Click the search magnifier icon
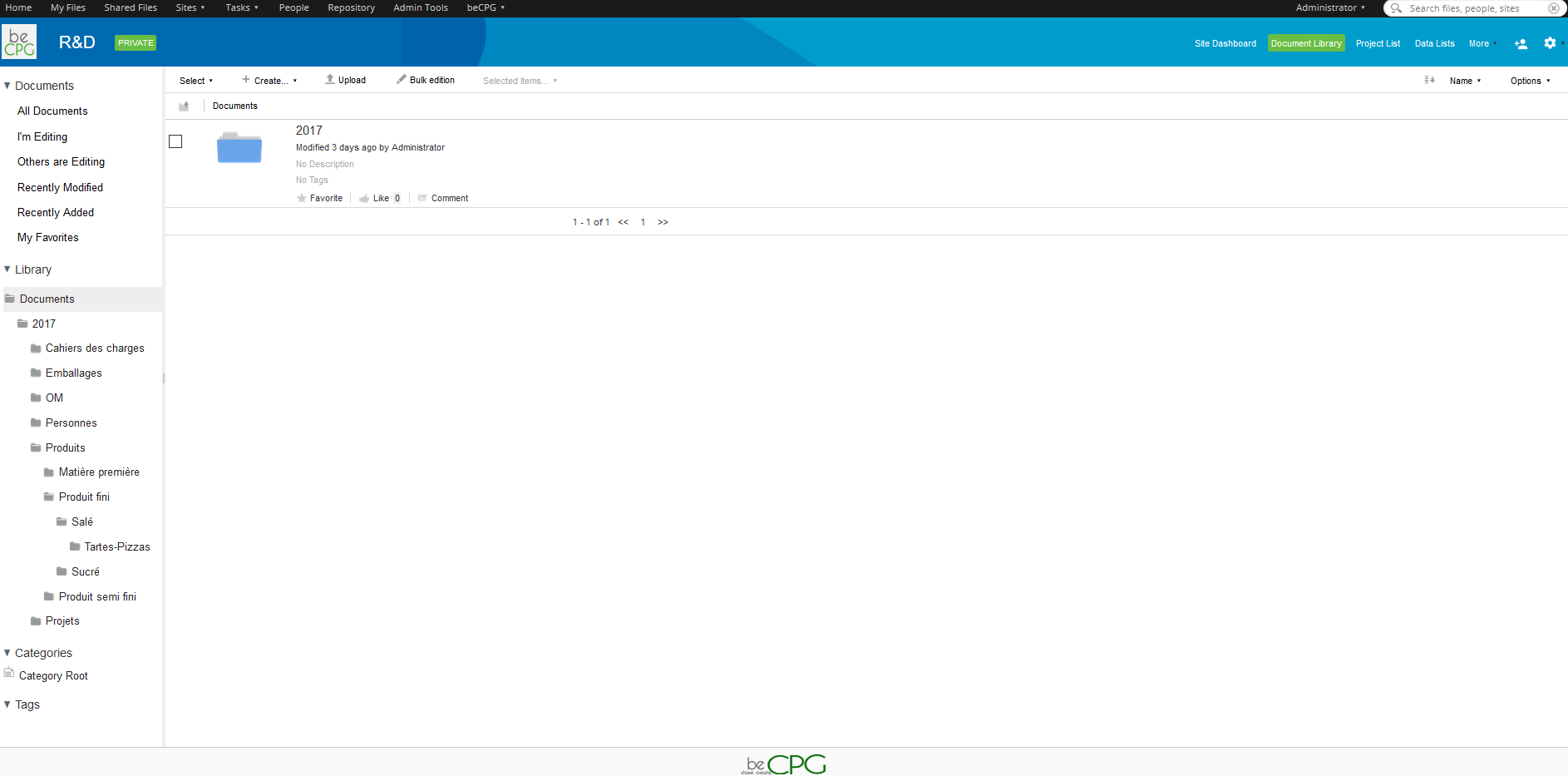Viewport: 1568px width, 776px height. click(1396, 8)
